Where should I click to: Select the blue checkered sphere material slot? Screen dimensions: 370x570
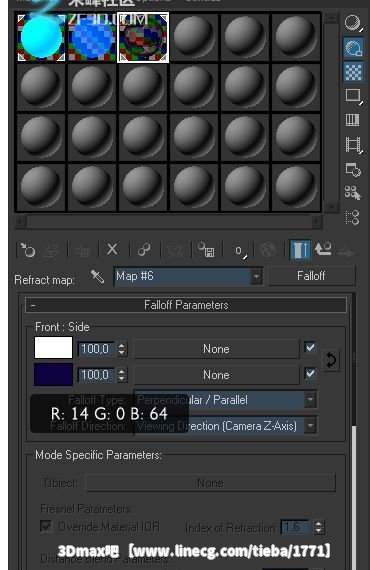click(92, 37)
